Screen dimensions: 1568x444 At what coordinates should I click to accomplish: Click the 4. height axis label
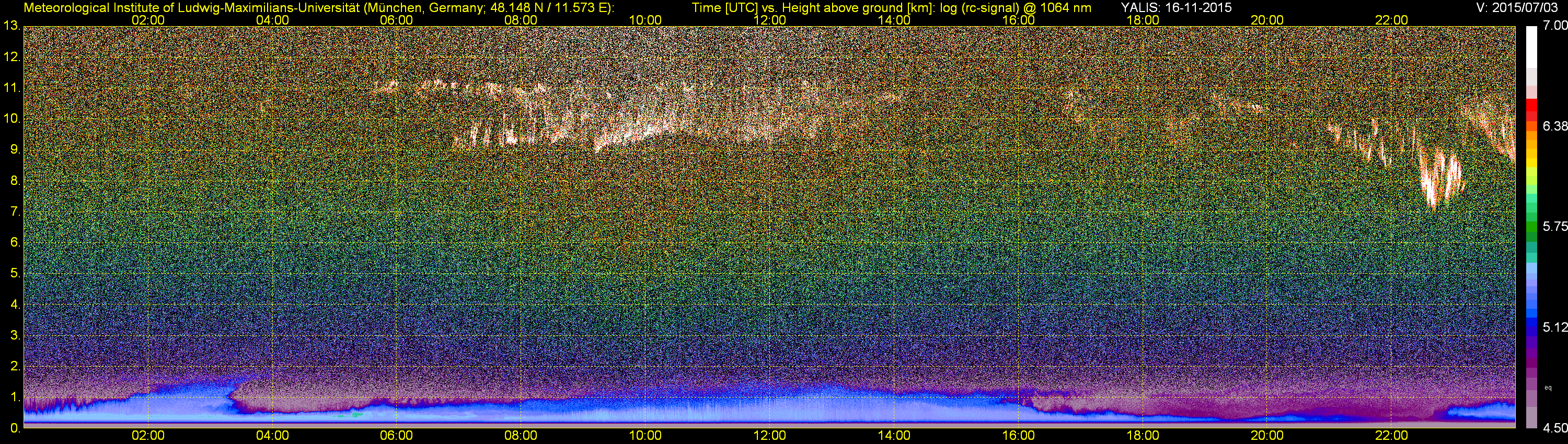[15, 305]
